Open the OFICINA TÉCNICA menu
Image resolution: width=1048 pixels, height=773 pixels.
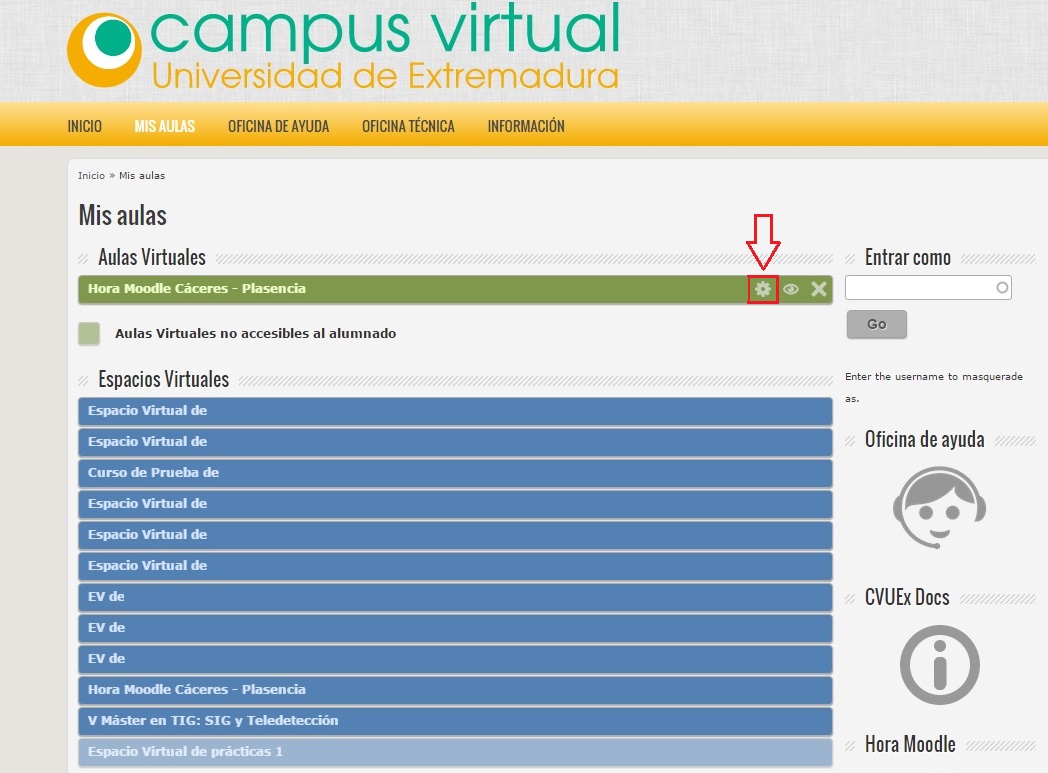(408, 126)
